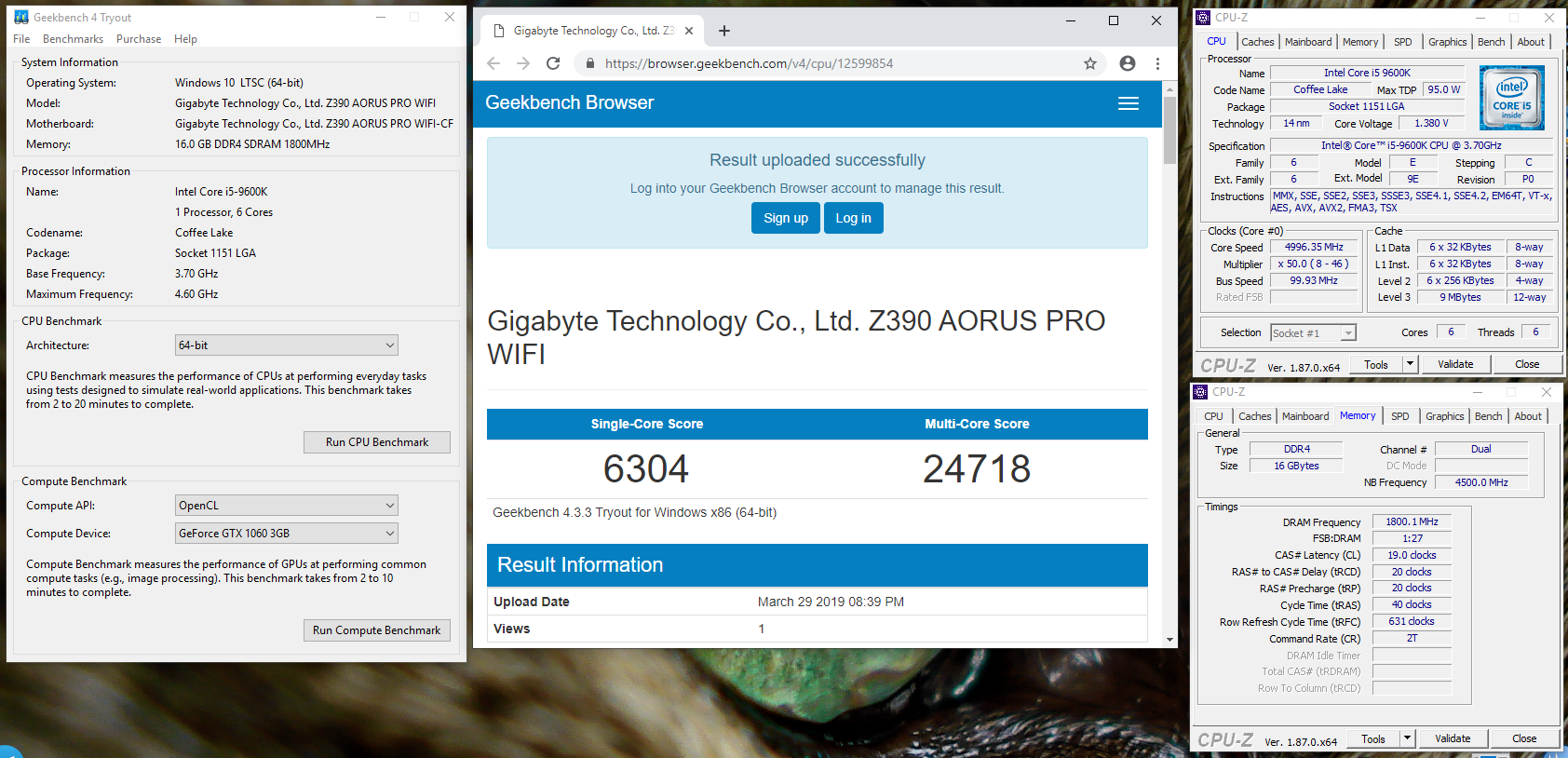Click the scrollbar up arrow in browser
Viewport: 1568px width, 758px height.
tap(1169, 89)
